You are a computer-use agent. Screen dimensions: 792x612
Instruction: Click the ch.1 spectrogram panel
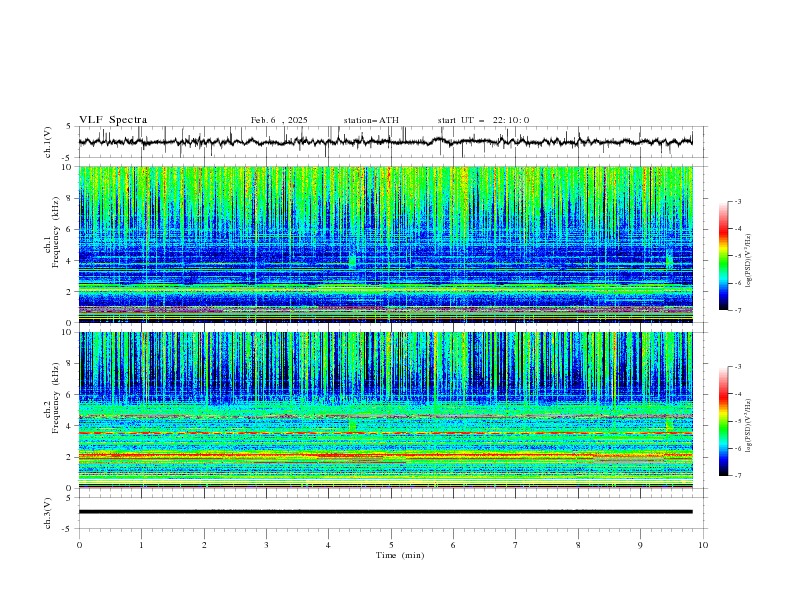(x=386, y=244)
